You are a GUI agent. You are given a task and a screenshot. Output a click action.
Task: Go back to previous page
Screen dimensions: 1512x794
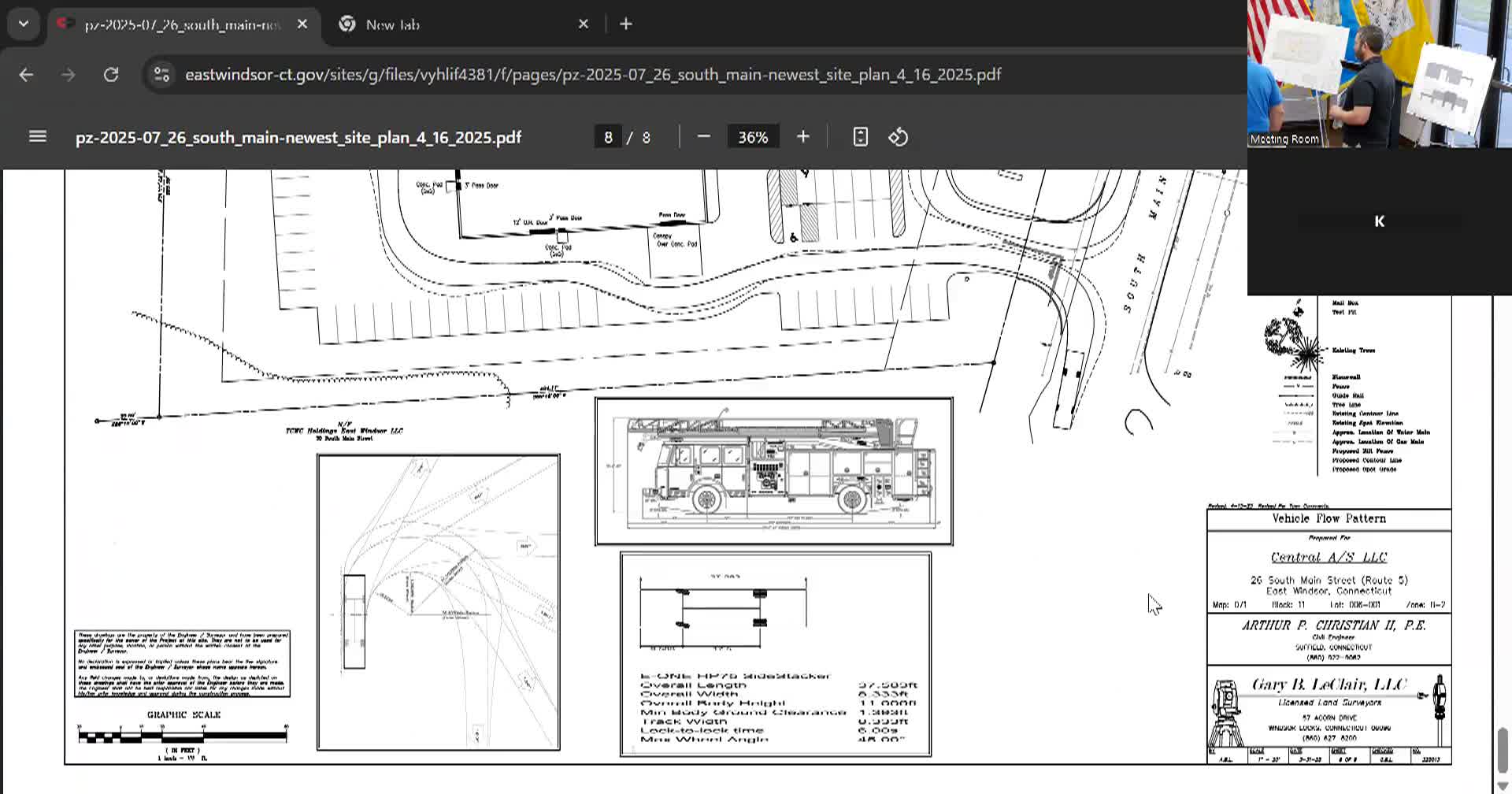26,75
